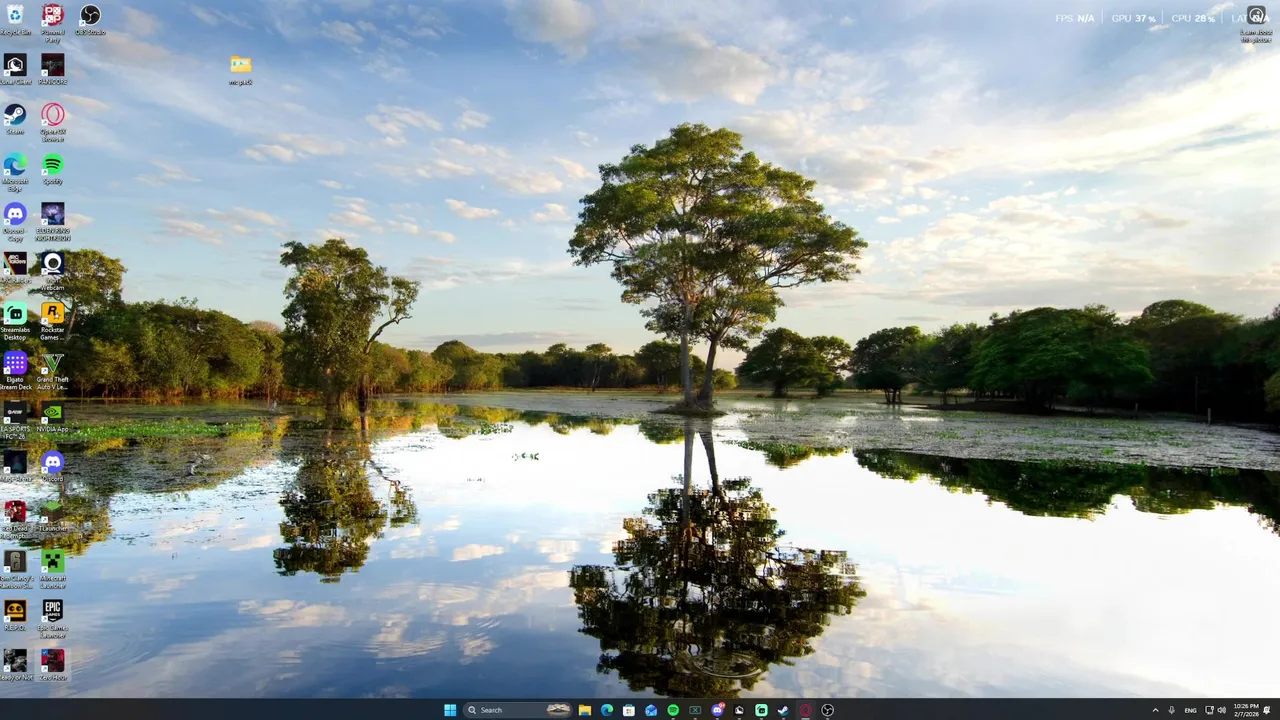Open the OBS Studio desktop shortcut
This screenshot has width=1280, height=720.
point(90,20)
